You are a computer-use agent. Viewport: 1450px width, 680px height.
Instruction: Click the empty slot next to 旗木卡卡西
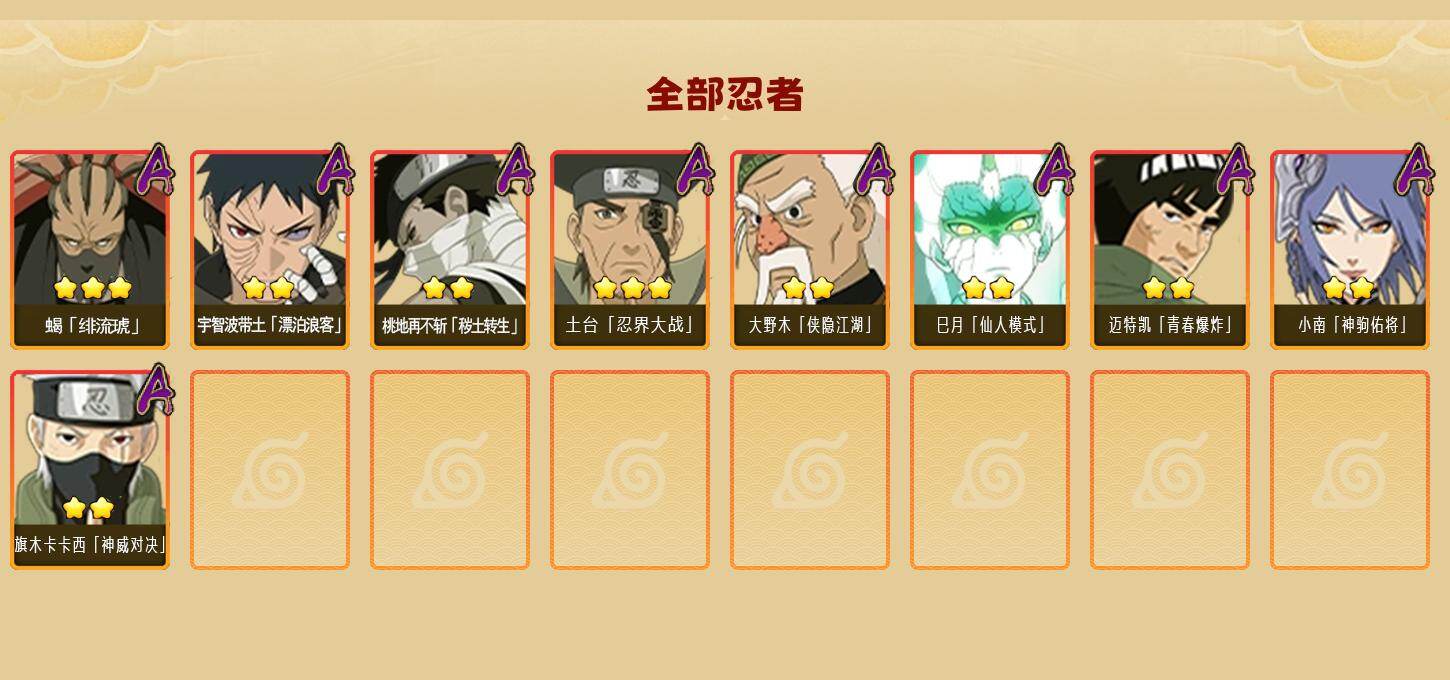tap(270, 470)
